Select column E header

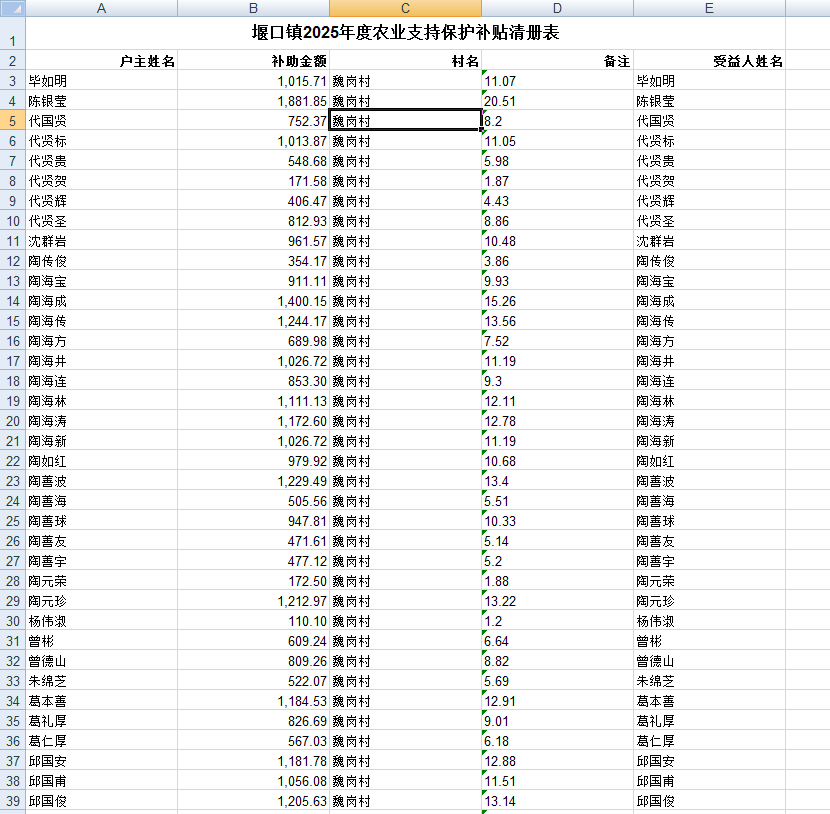tap(709, 8)
